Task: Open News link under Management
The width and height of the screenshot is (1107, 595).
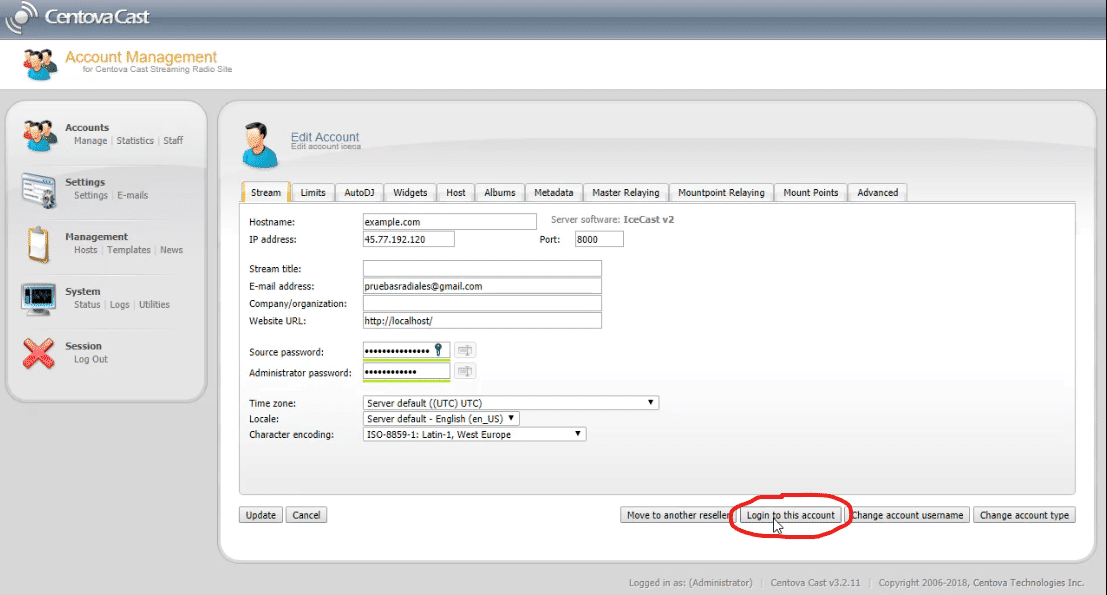Action: pos(172,250)
